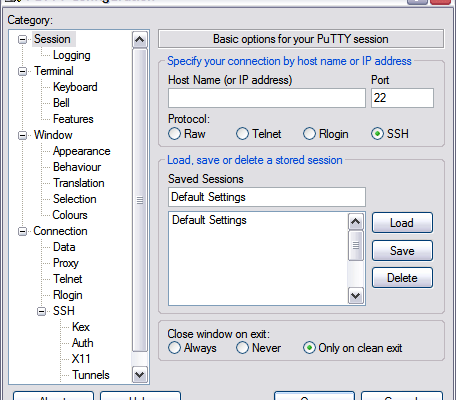The height and width of the screenshot is (400, 456).
Task: Click the Delete session button
Action: (x=402, y=278)
